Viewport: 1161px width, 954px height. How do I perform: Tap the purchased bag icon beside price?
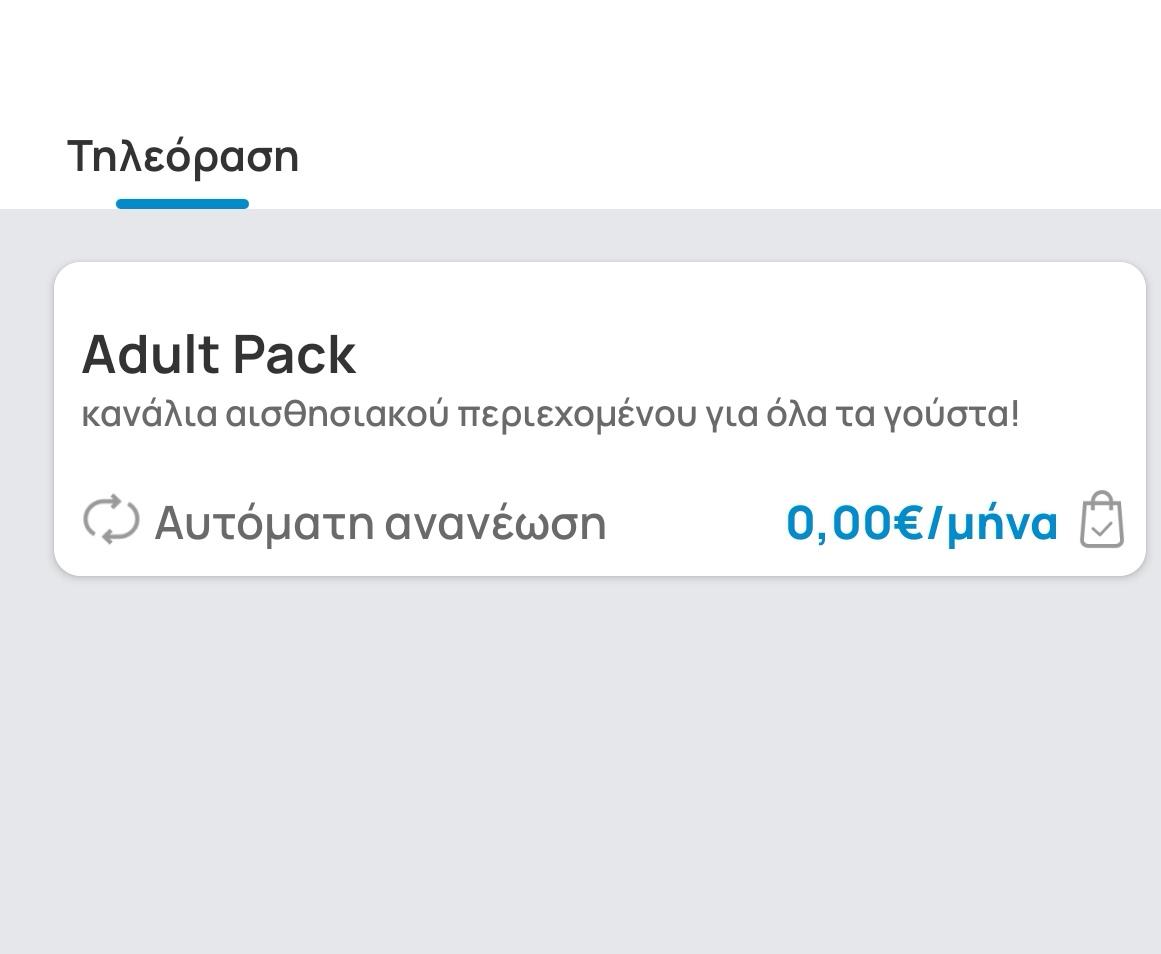click(x=1102, y=520)
